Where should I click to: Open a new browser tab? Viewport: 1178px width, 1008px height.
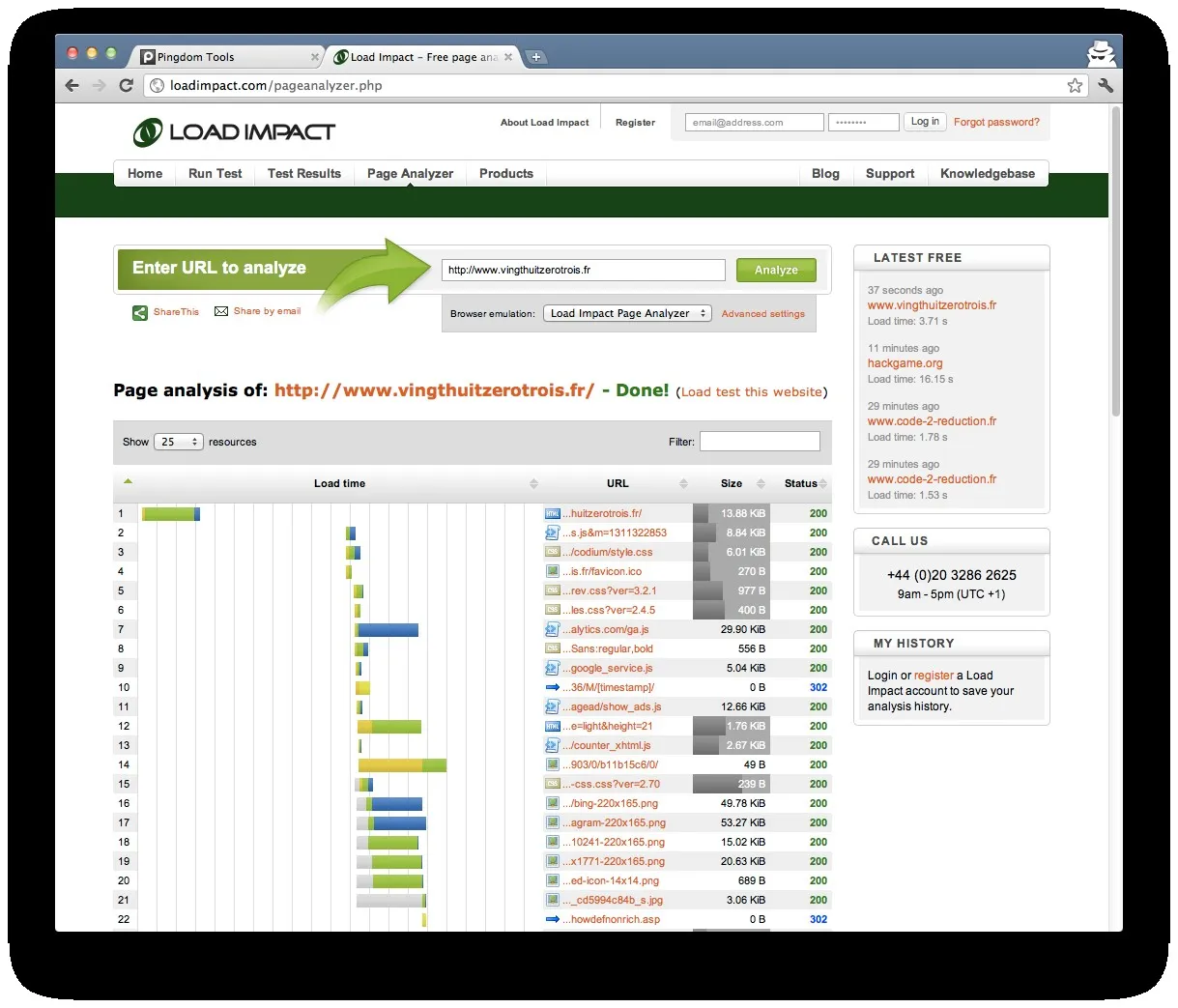535,57
